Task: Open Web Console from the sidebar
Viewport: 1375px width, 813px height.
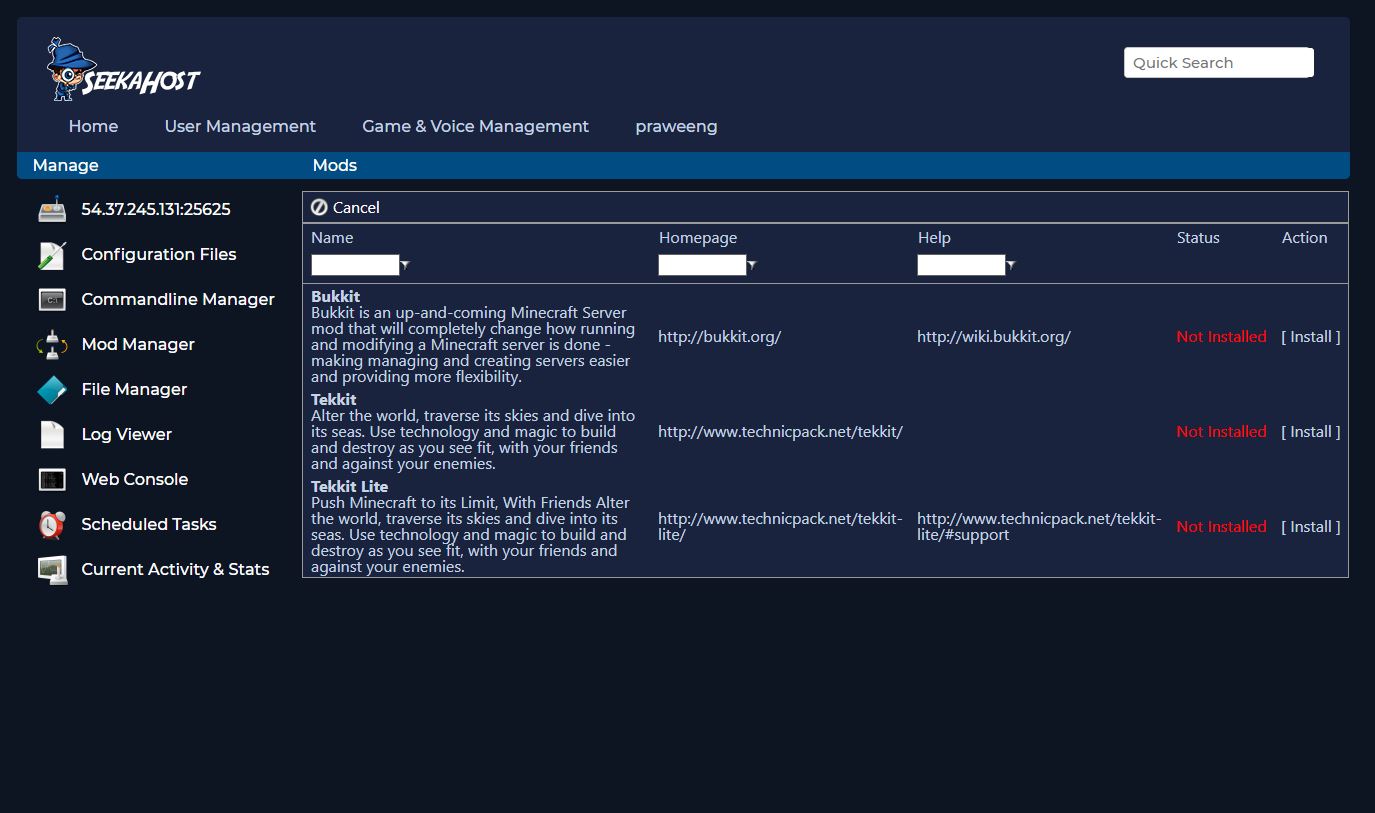Action: (x=135, y=479)
